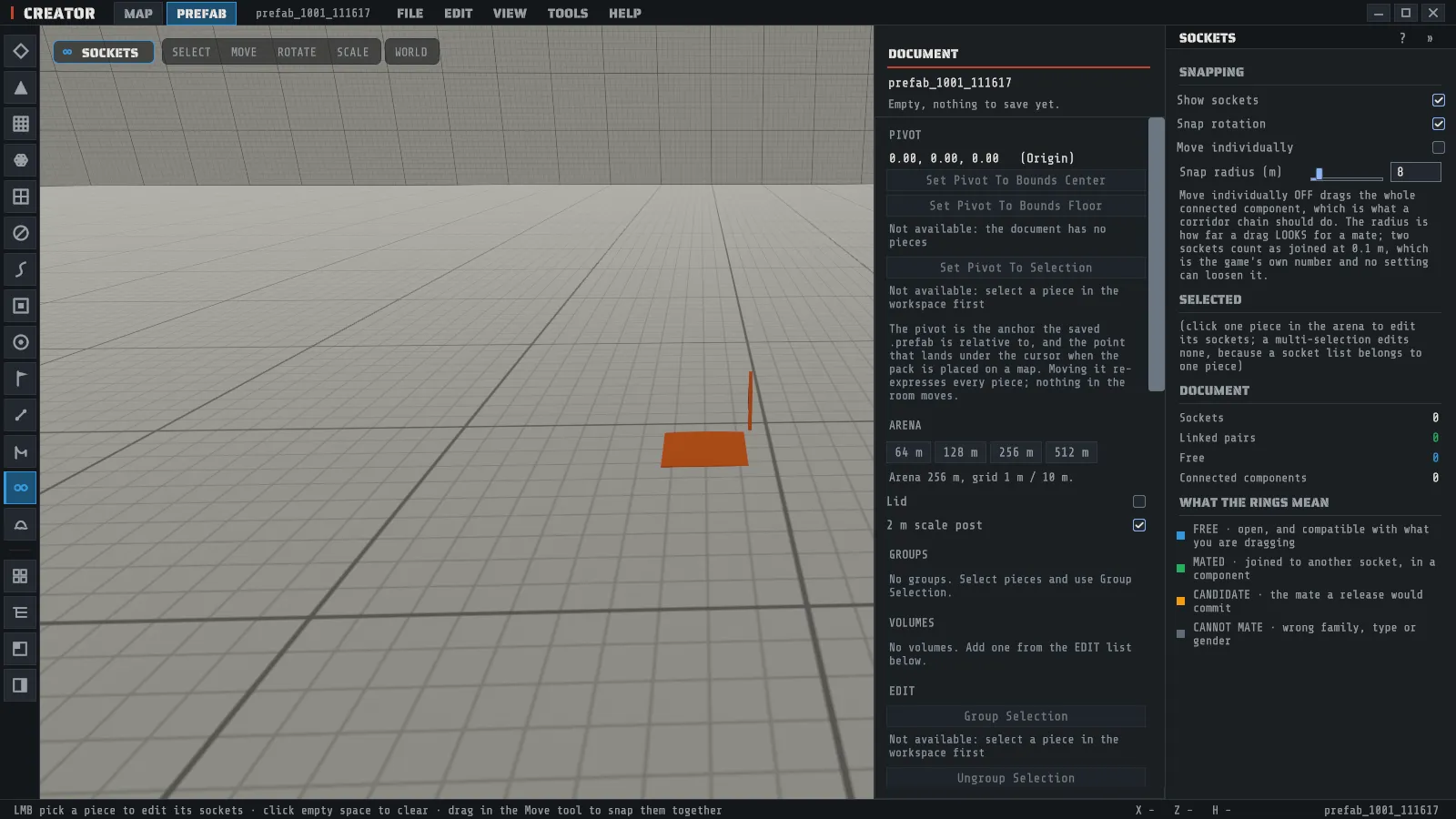
Task: Switch to the MAP tab
Action: [x=138, y=14]
